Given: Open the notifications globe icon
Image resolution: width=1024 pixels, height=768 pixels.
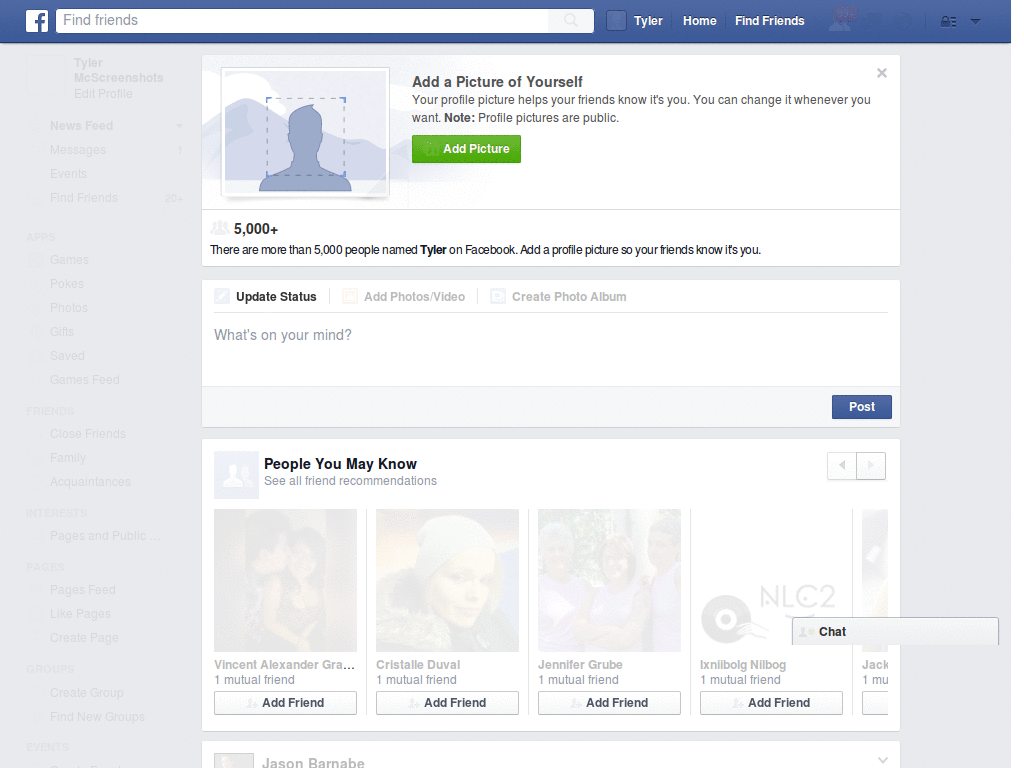Looking at the screenshot, I should (903, 21).
